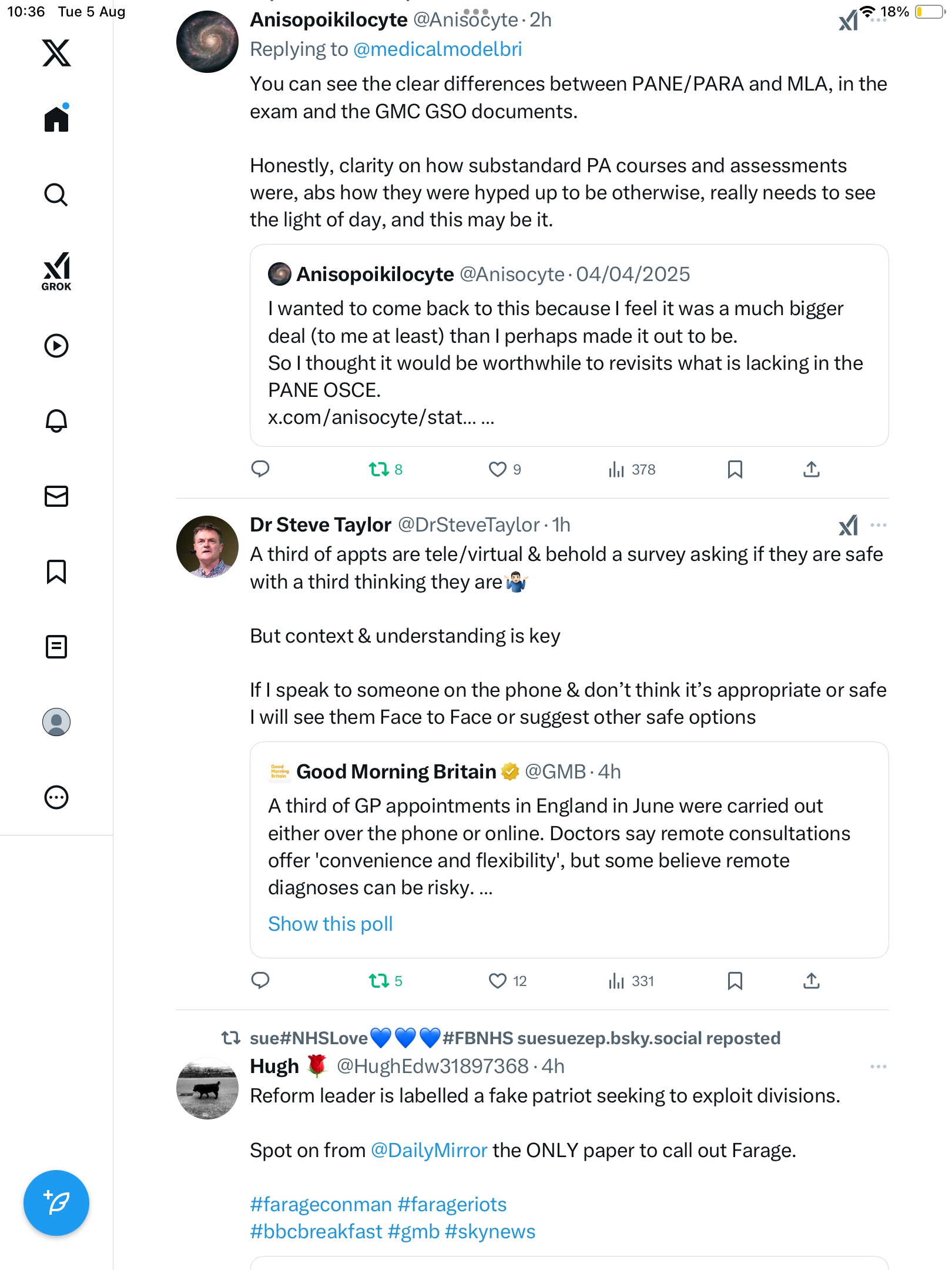Open Notifications bell in sidebar
The width and height of the screenshot is (952, 1270).
tap(56, 421)
